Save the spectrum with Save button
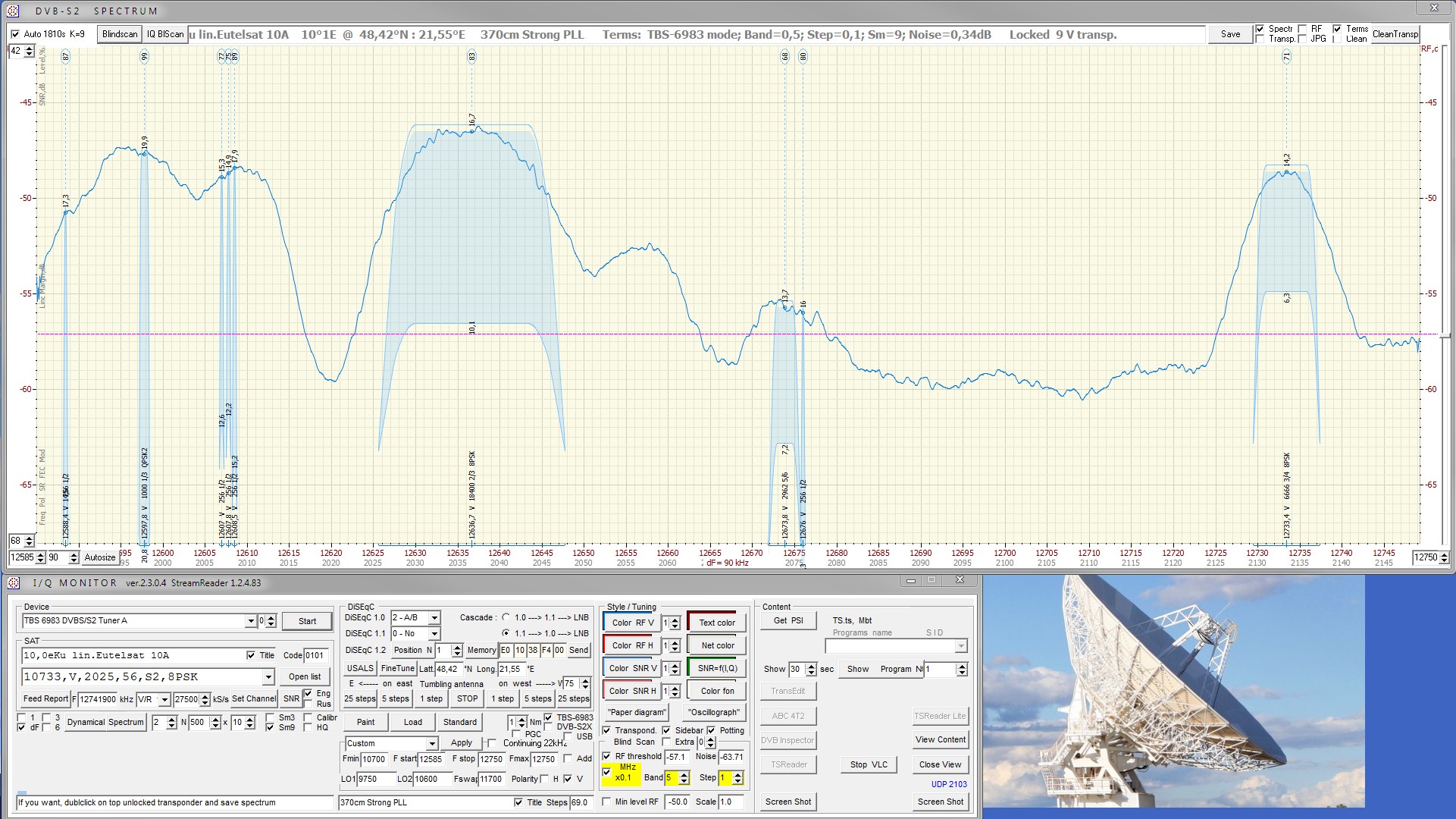This screenshot has height=819, width=1456. point(1230,34)
